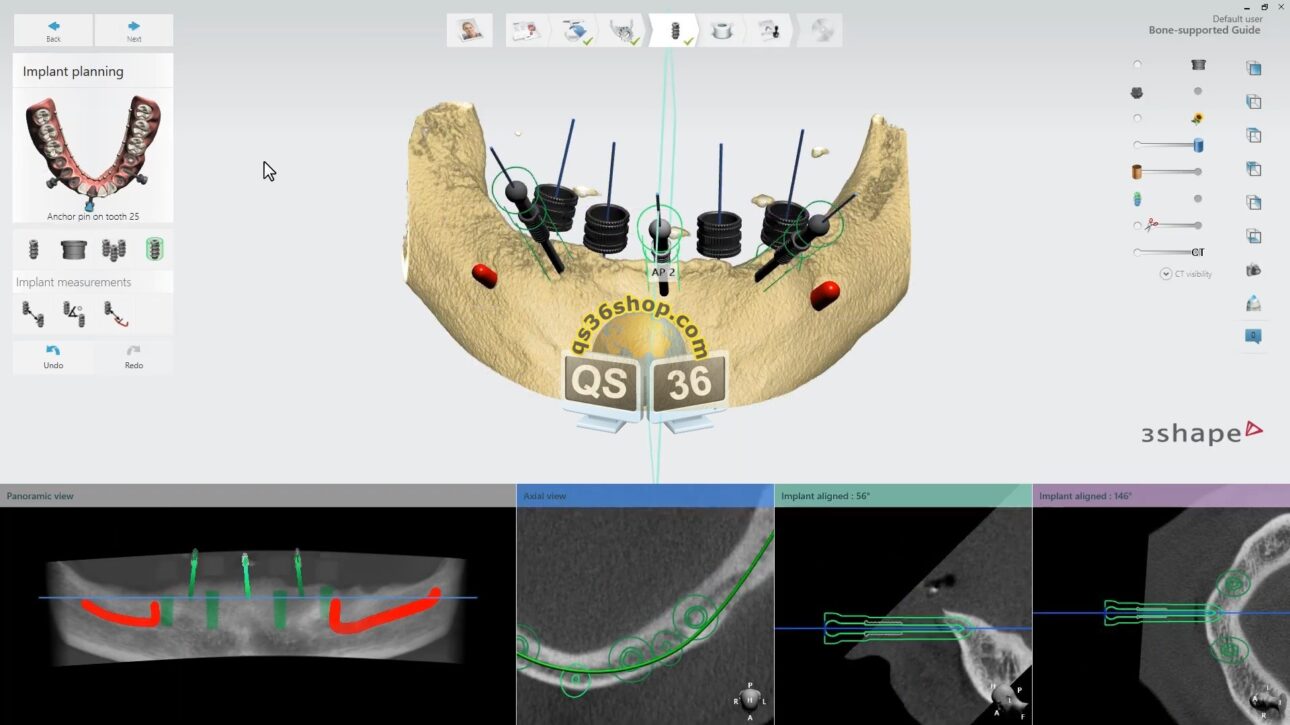
Task: Click the camera screenshot icon in right sidebar
Action: 1253,270
